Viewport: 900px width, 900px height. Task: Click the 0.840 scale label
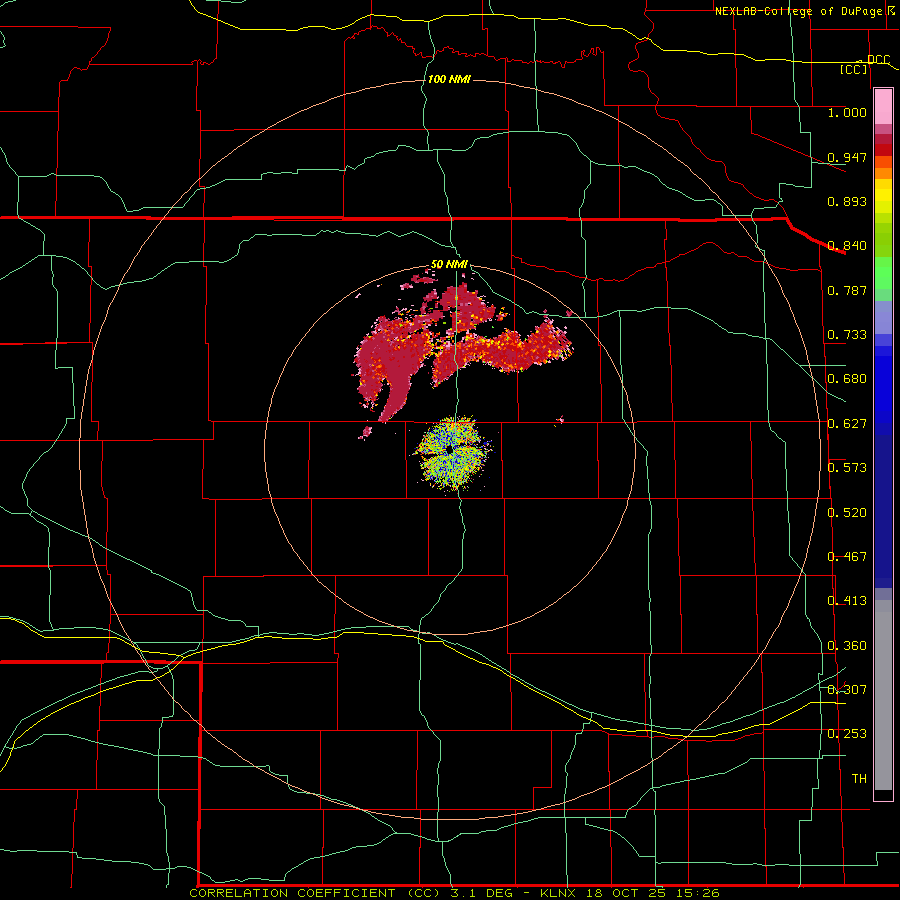847,246
